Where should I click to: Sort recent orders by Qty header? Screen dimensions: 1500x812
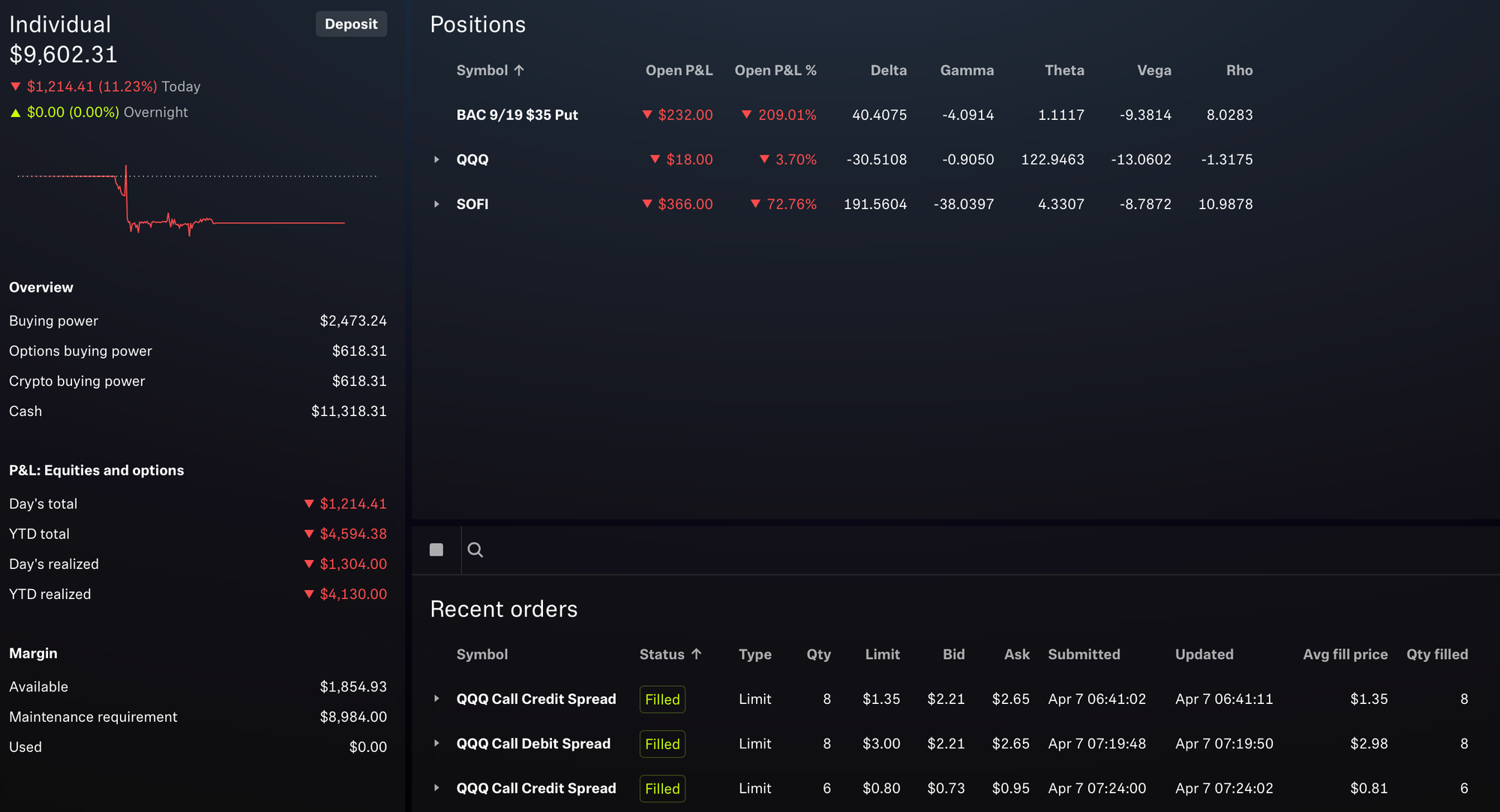click(818, 655)
